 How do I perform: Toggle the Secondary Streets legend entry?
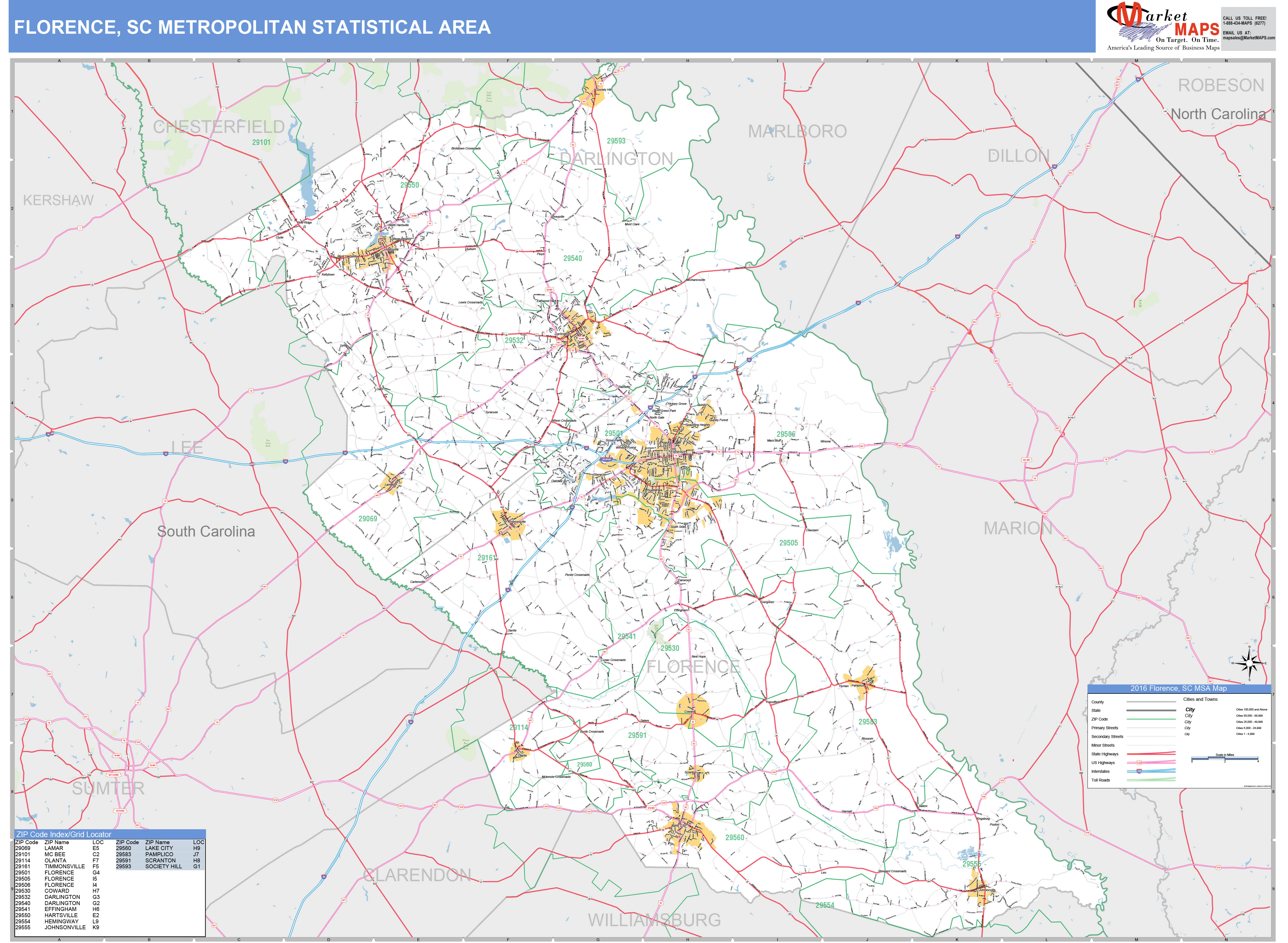[1152, 737]
